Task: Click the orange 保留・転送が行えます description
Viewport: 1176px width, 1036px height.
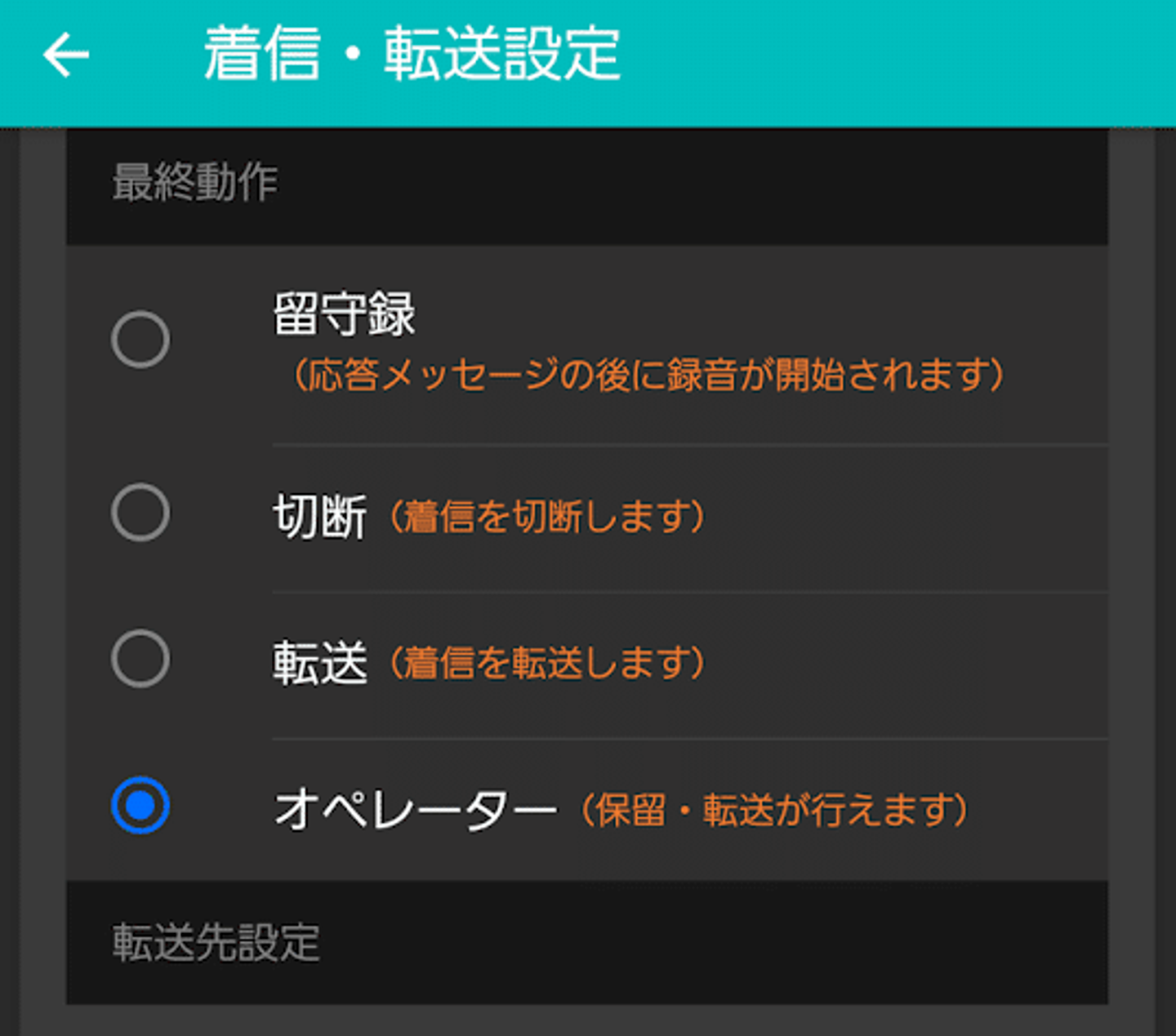Action: coord(774,811)
